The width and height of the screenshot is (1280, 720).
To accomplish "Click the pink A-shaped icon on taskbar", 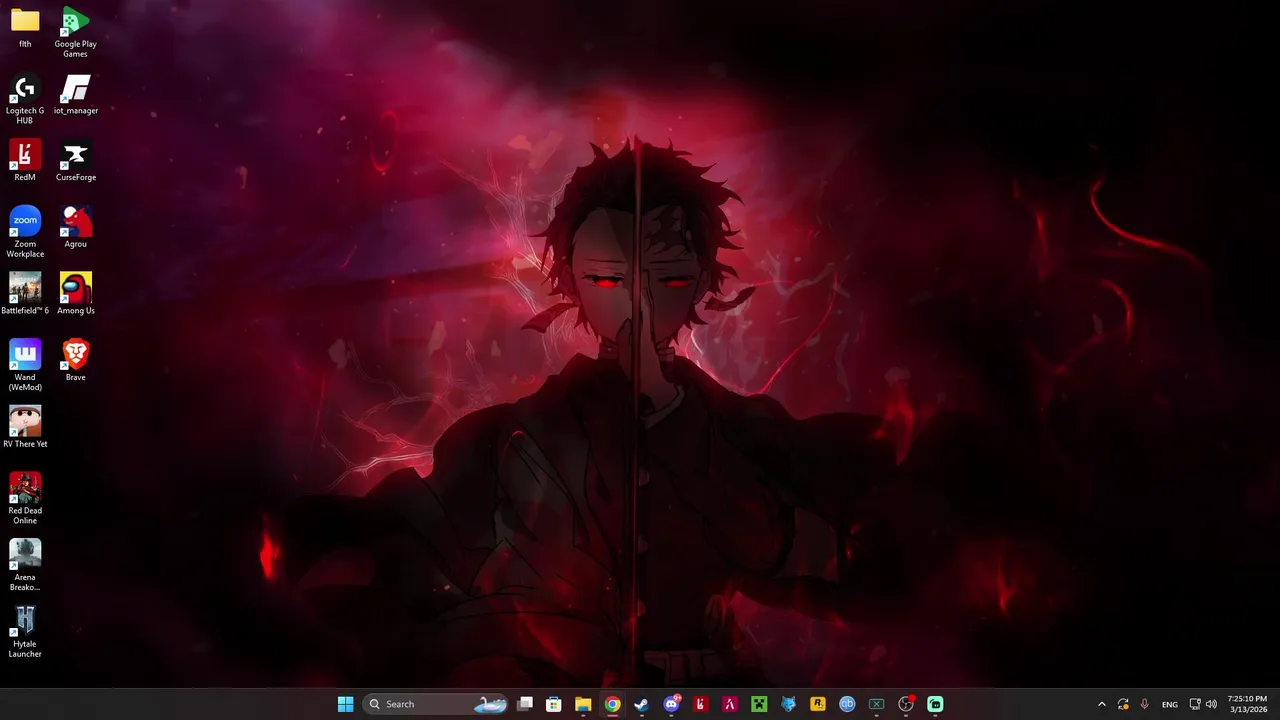I will tap(730, 704).
